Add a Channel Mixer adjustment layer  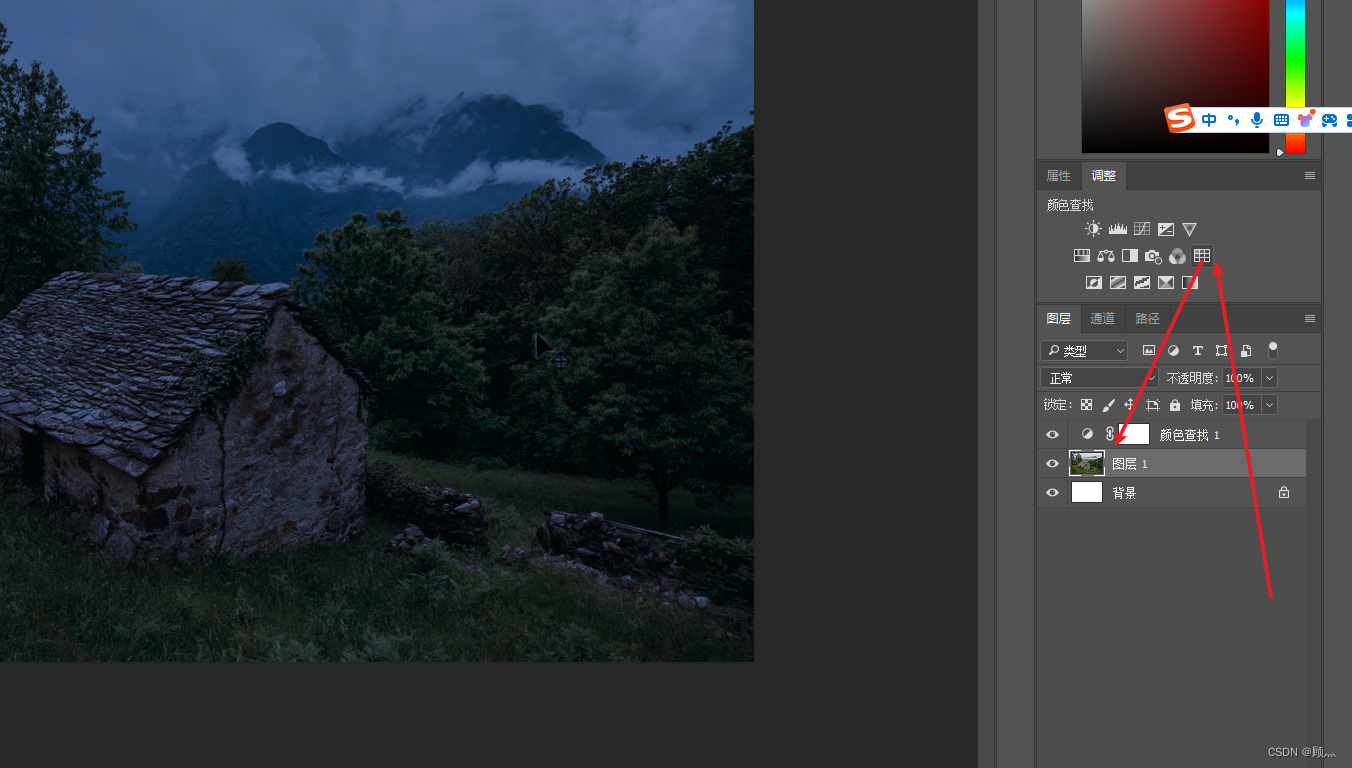pyautogui.click(x=1177, y=256)
